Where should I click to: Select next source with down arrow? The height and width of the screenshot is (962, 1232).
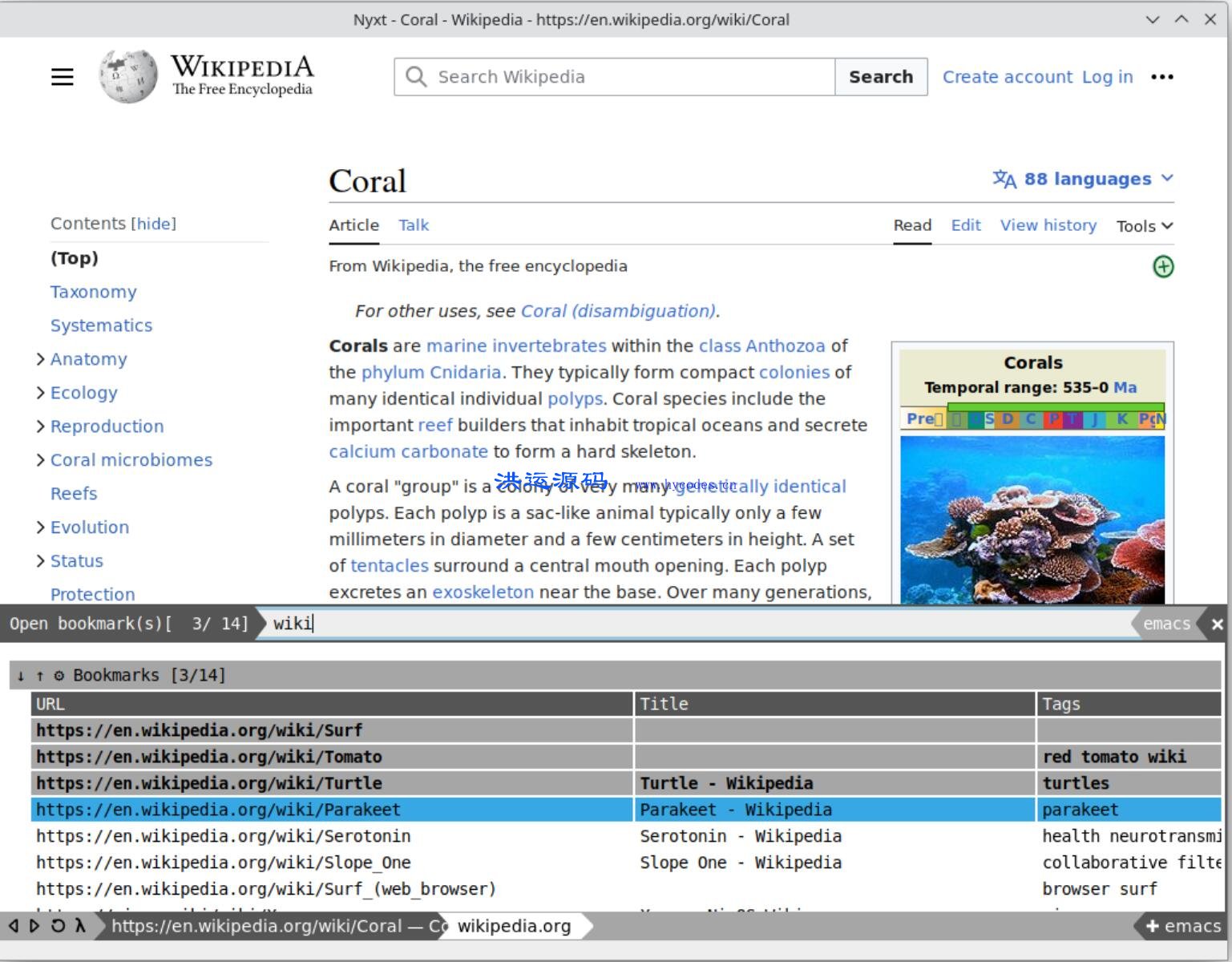[x=21, y=676]
